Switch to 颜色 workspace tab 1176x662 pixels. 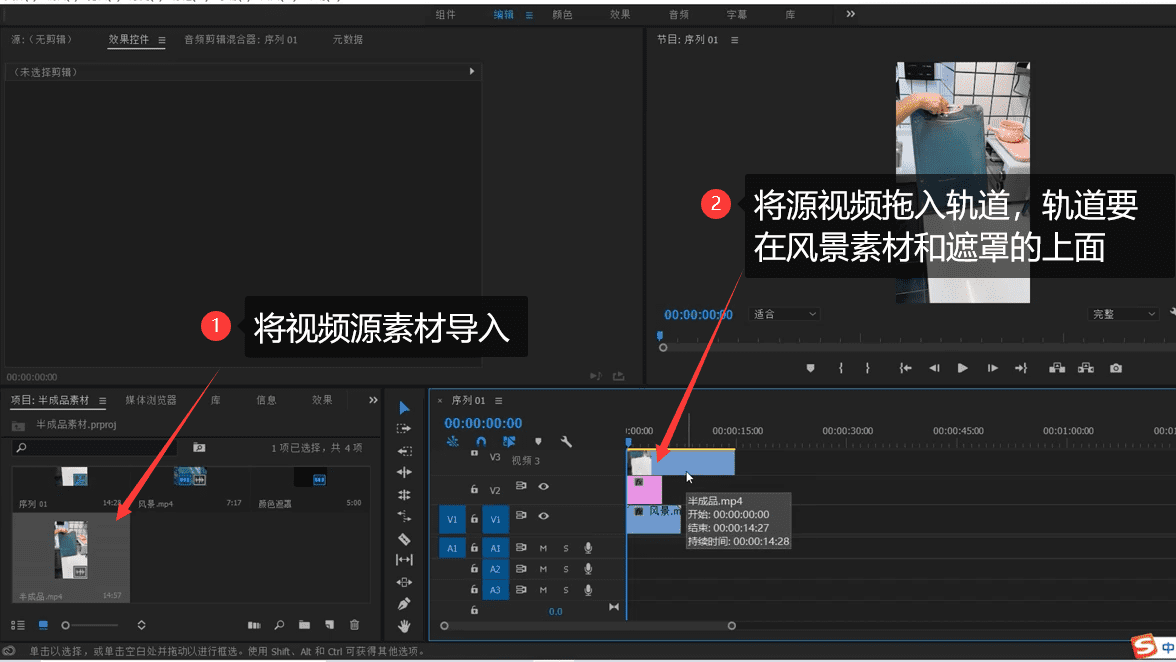(562, 14)
